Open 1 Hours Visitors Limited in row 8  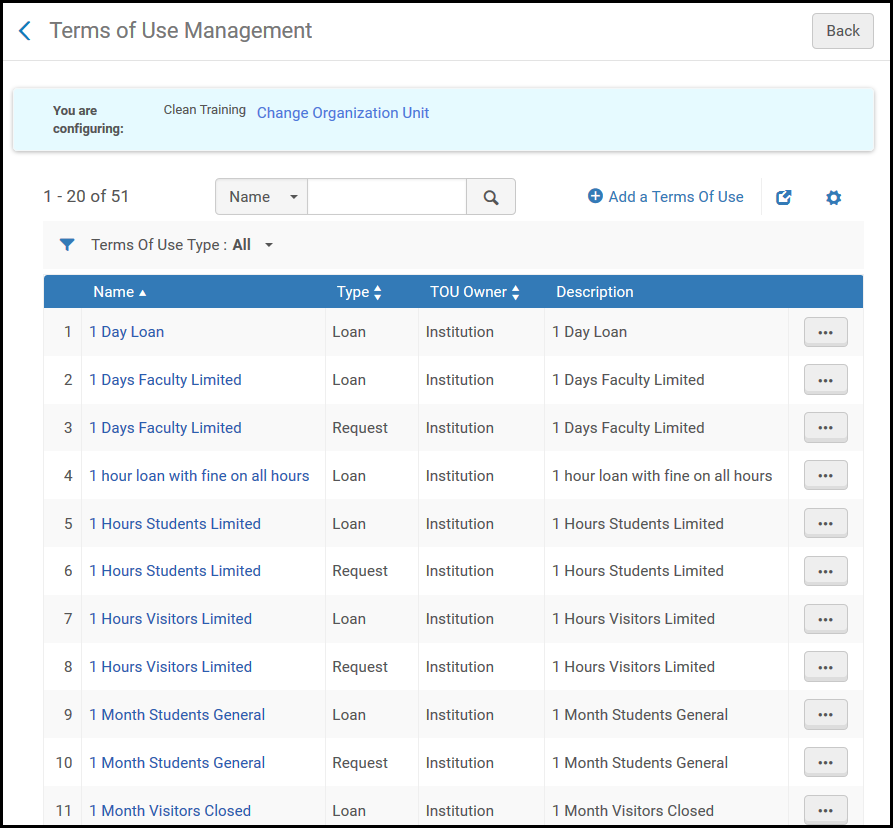pyautogui.click(x=170, y=666)
